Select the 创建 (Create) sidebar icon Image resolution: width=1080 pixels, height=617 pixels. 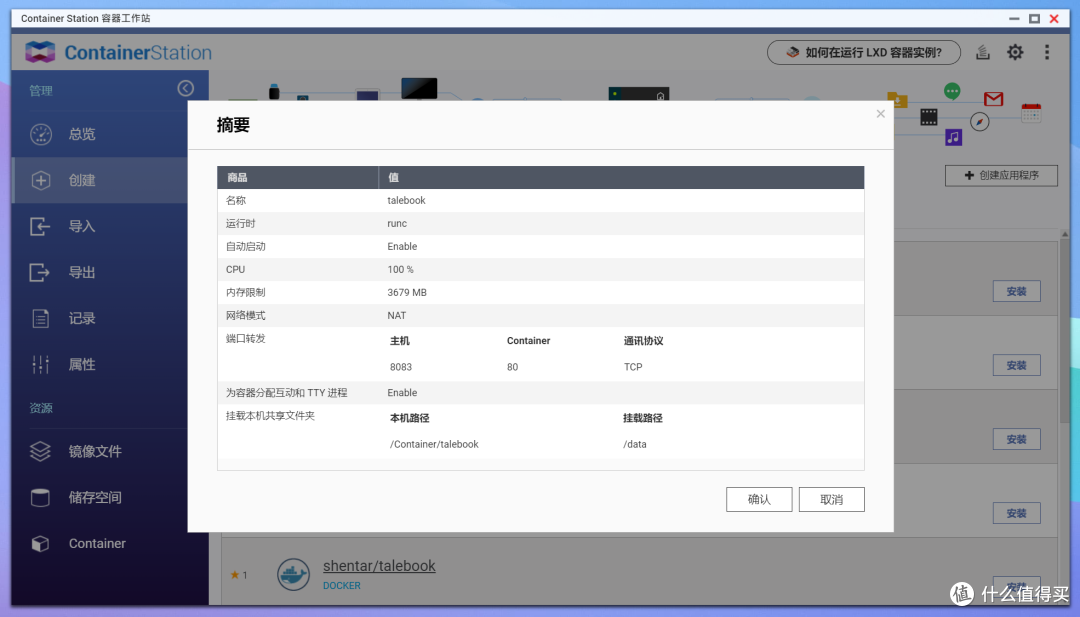click(x=80, y=180)
